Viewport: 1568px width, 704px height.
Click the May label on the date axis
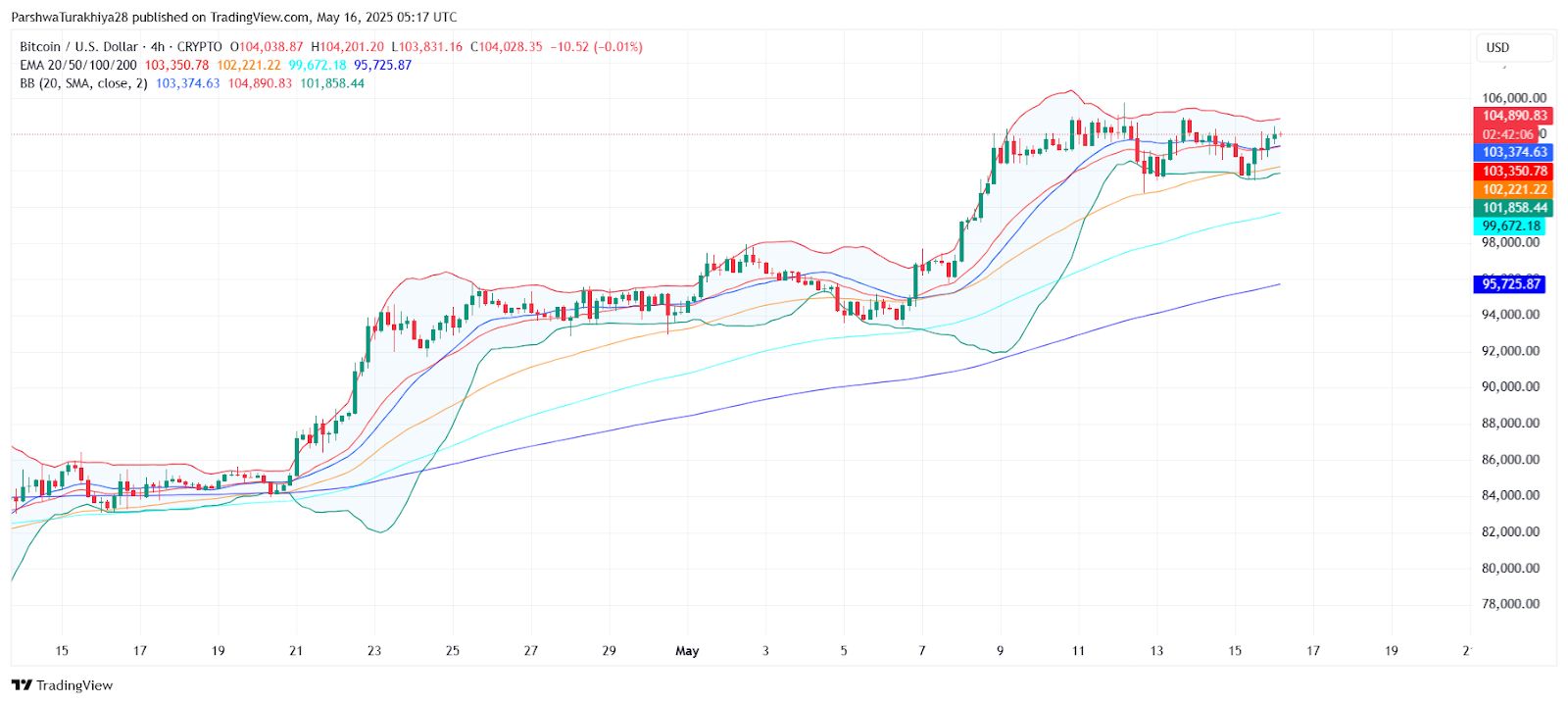click(687, 651)
